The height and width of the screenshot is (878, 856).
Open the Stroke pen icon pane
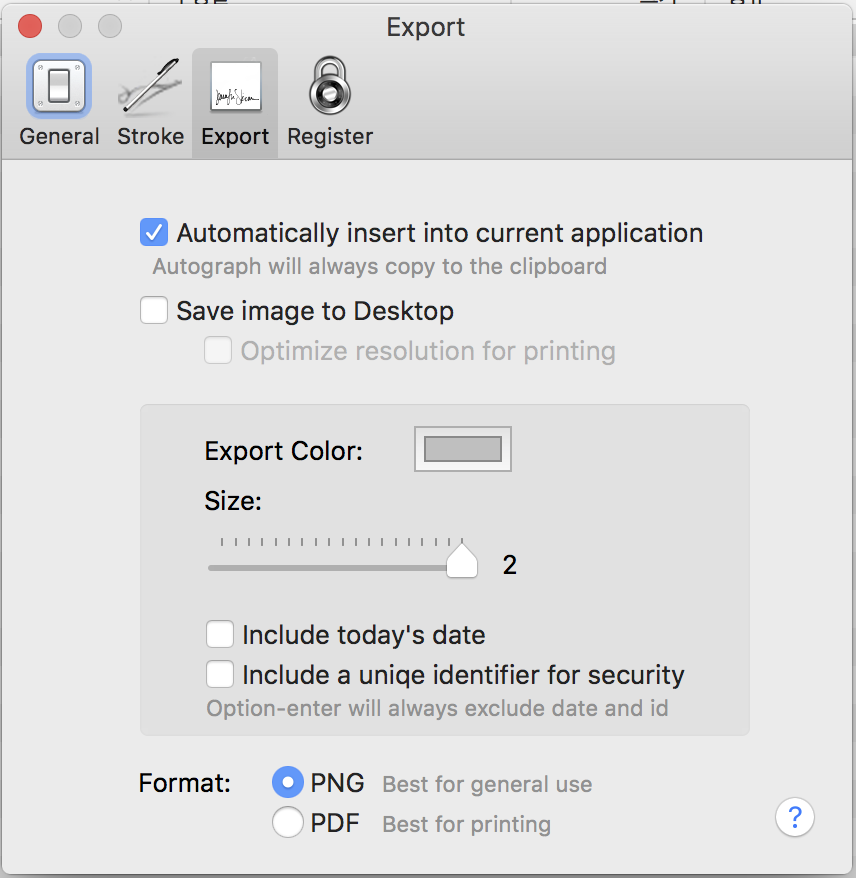tap(149, 85)
